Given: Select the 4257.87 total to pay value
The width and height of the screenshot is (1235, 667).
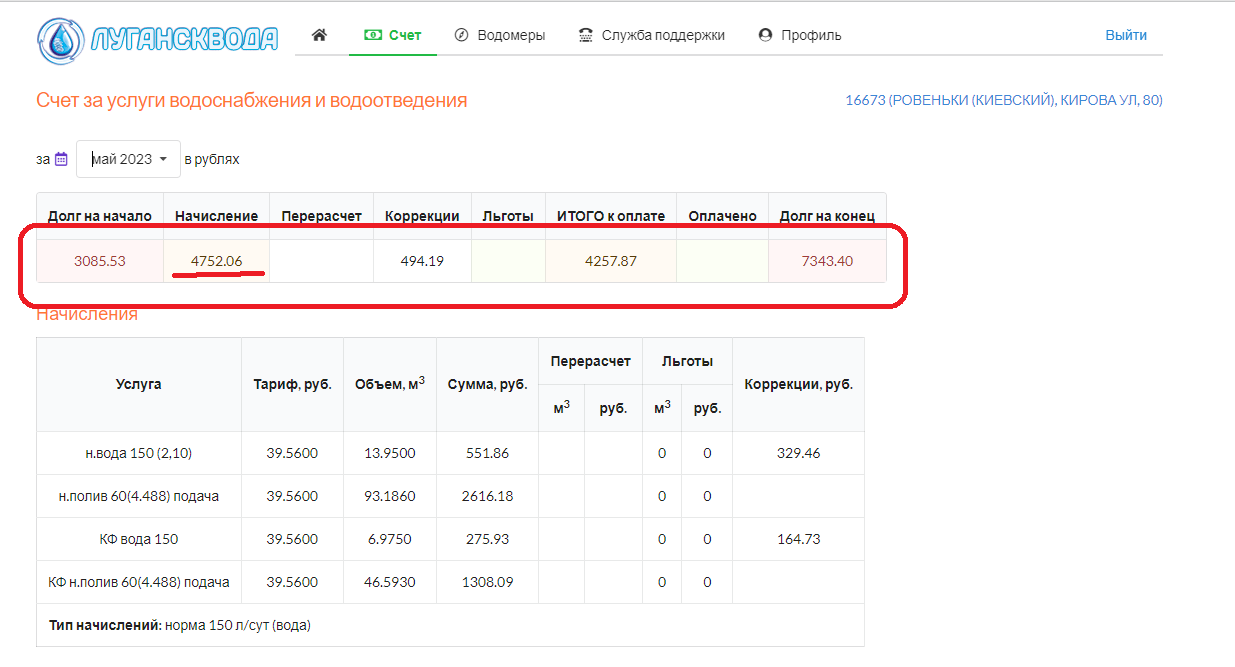Looking at the screenshot, I should tap(611, 261).
